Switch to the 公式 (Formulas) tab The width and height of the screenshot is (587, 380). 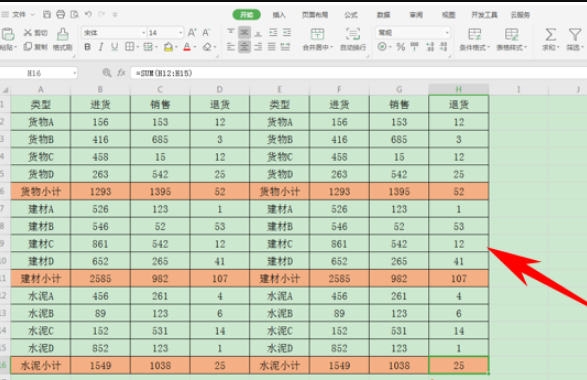351,15
